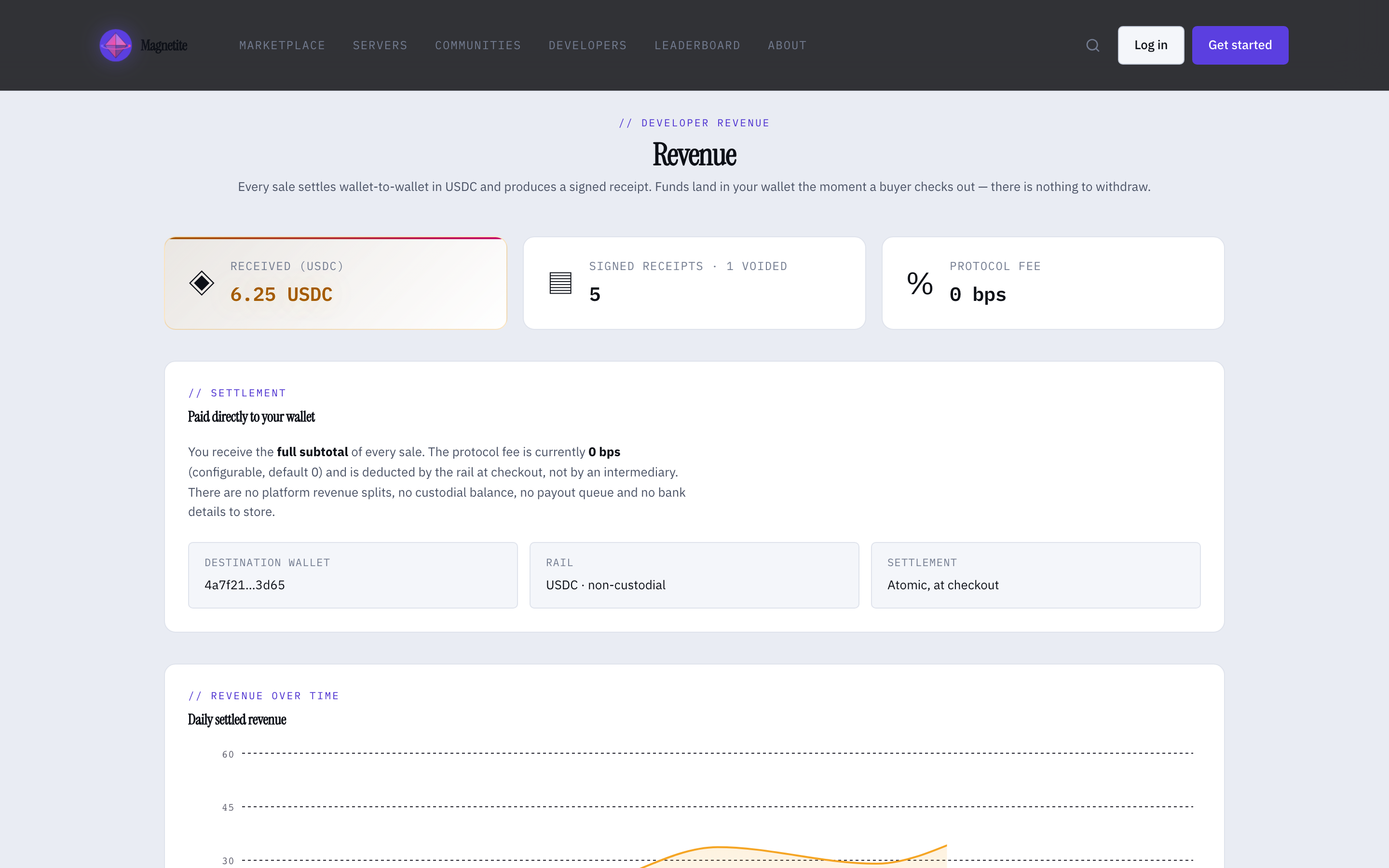Click the 'RECEIVED (USDC)' label
Screen dimensions: 1389x868
[x=287, y=266]
